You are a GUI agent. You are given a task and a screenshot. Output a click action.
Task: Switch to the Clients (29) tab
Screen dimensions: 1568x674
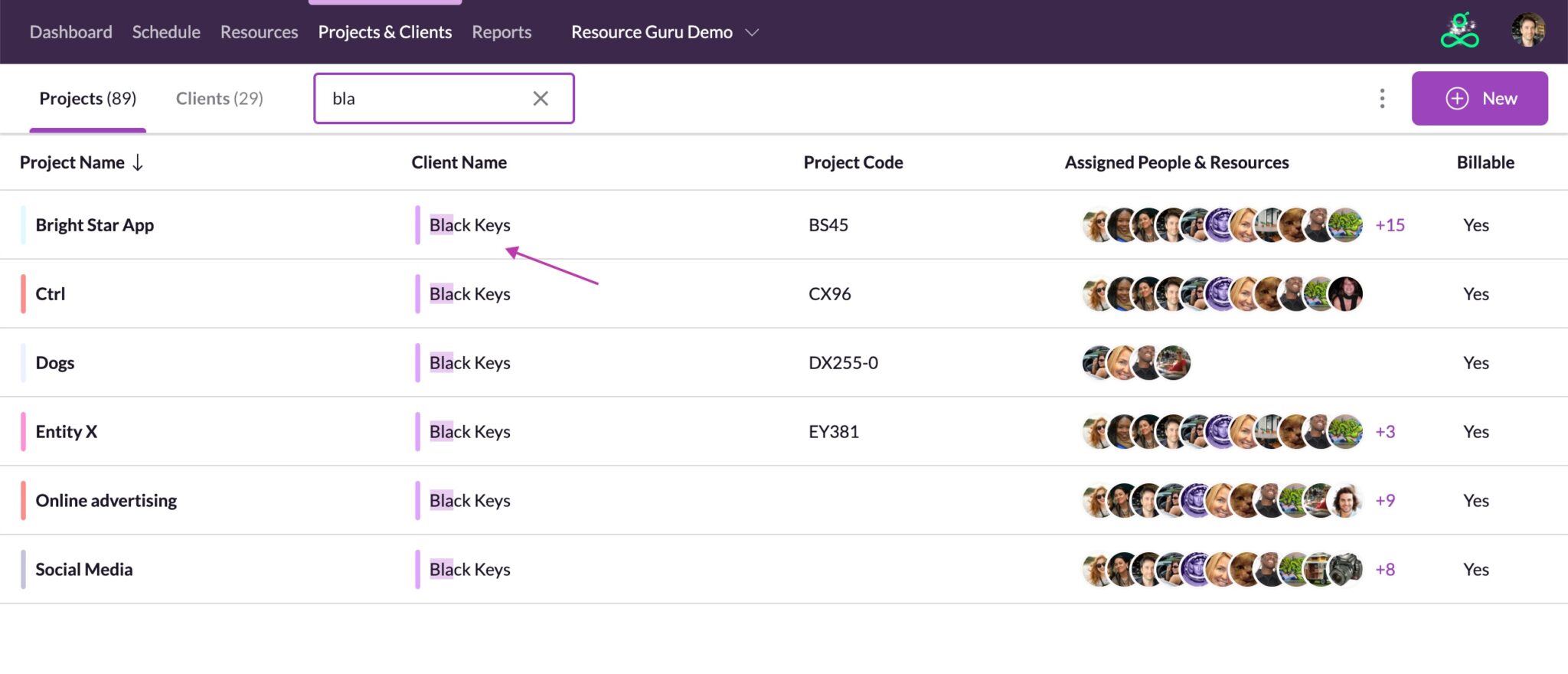(220, 98)
